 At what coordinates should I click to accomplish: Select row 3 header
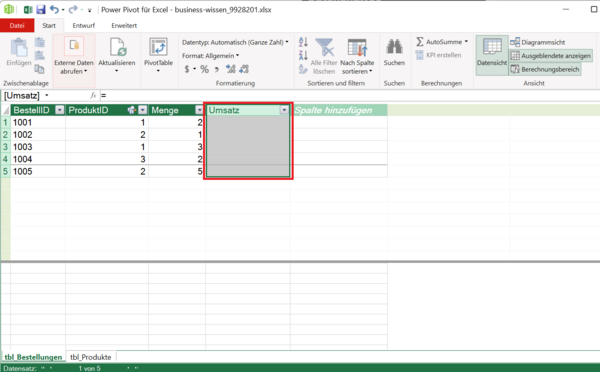tap(5, 147)
